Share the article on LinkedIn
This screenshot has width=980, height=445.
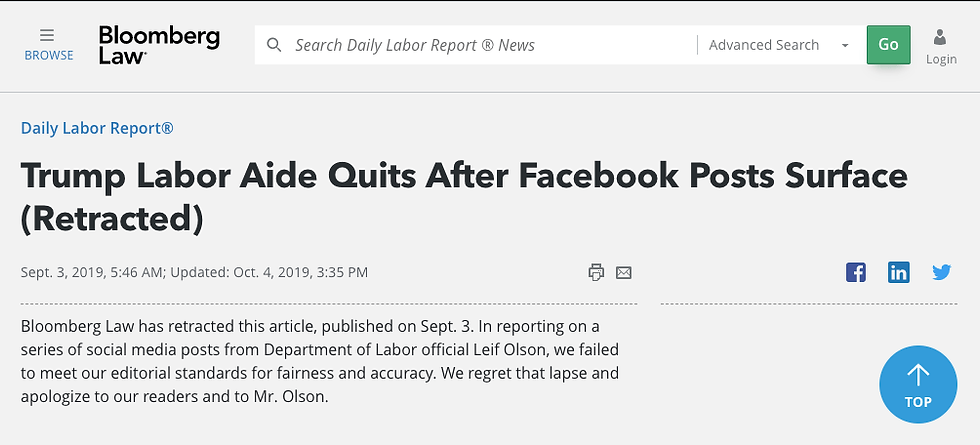pyautogui.click(x=899, y=272)
